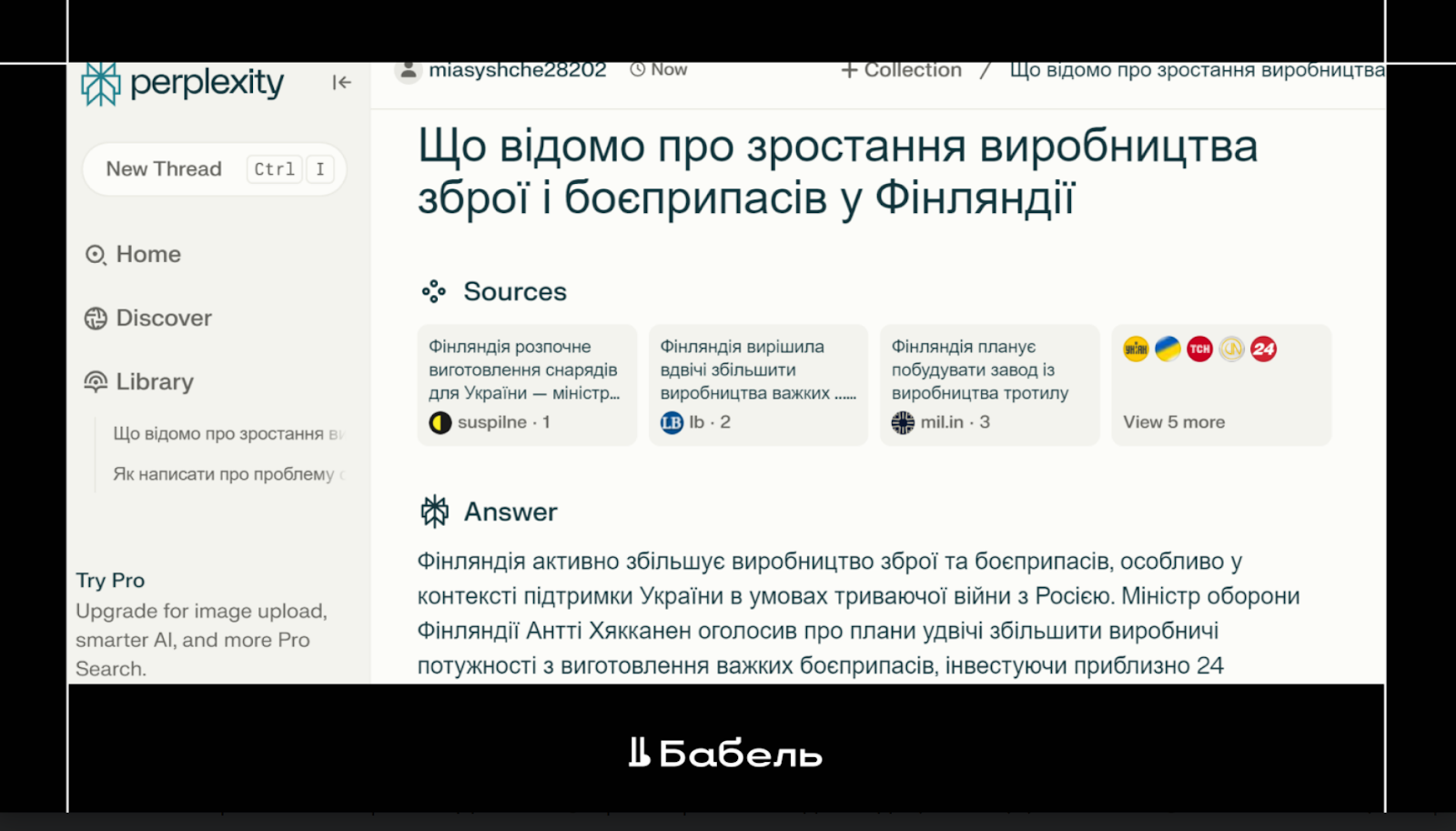Viewport: 1456px width, 831px height.
Task: Click the Ukrainian flag source icon
Action: click(x=1168, y=349)
